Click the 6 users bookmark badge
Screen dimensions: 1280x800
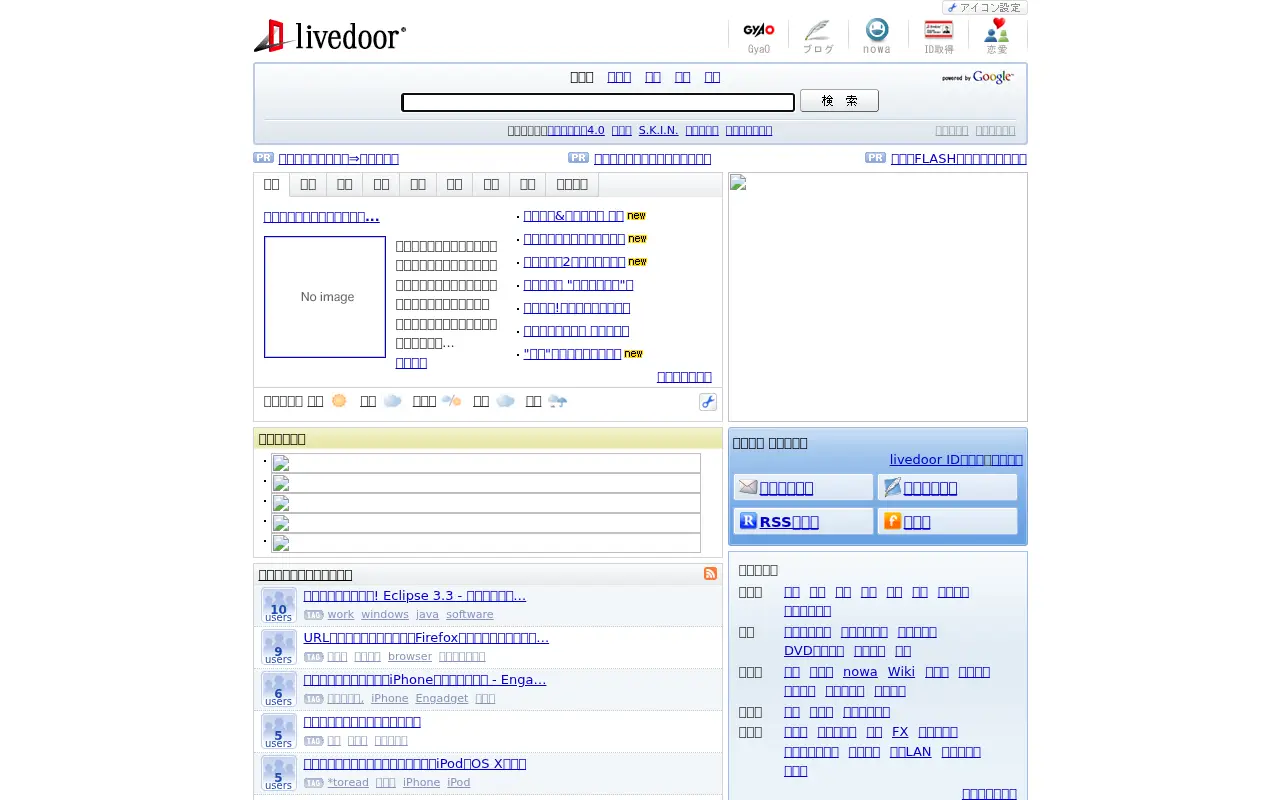(x=279, y=690)
